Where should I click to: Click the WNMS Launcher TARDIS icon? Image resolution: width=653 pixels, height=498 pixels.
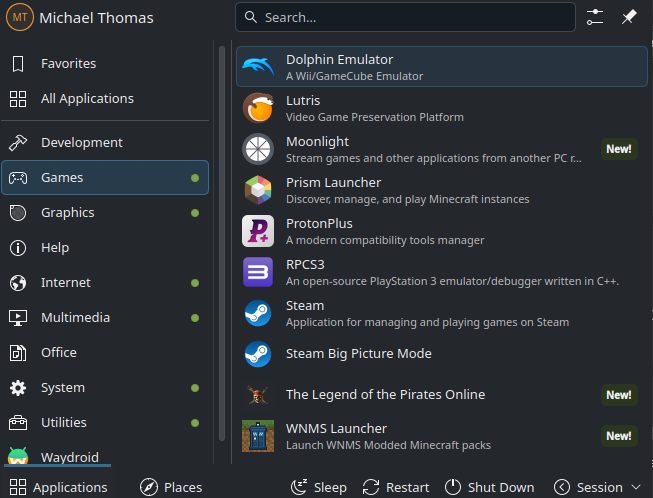coord(258,436)
